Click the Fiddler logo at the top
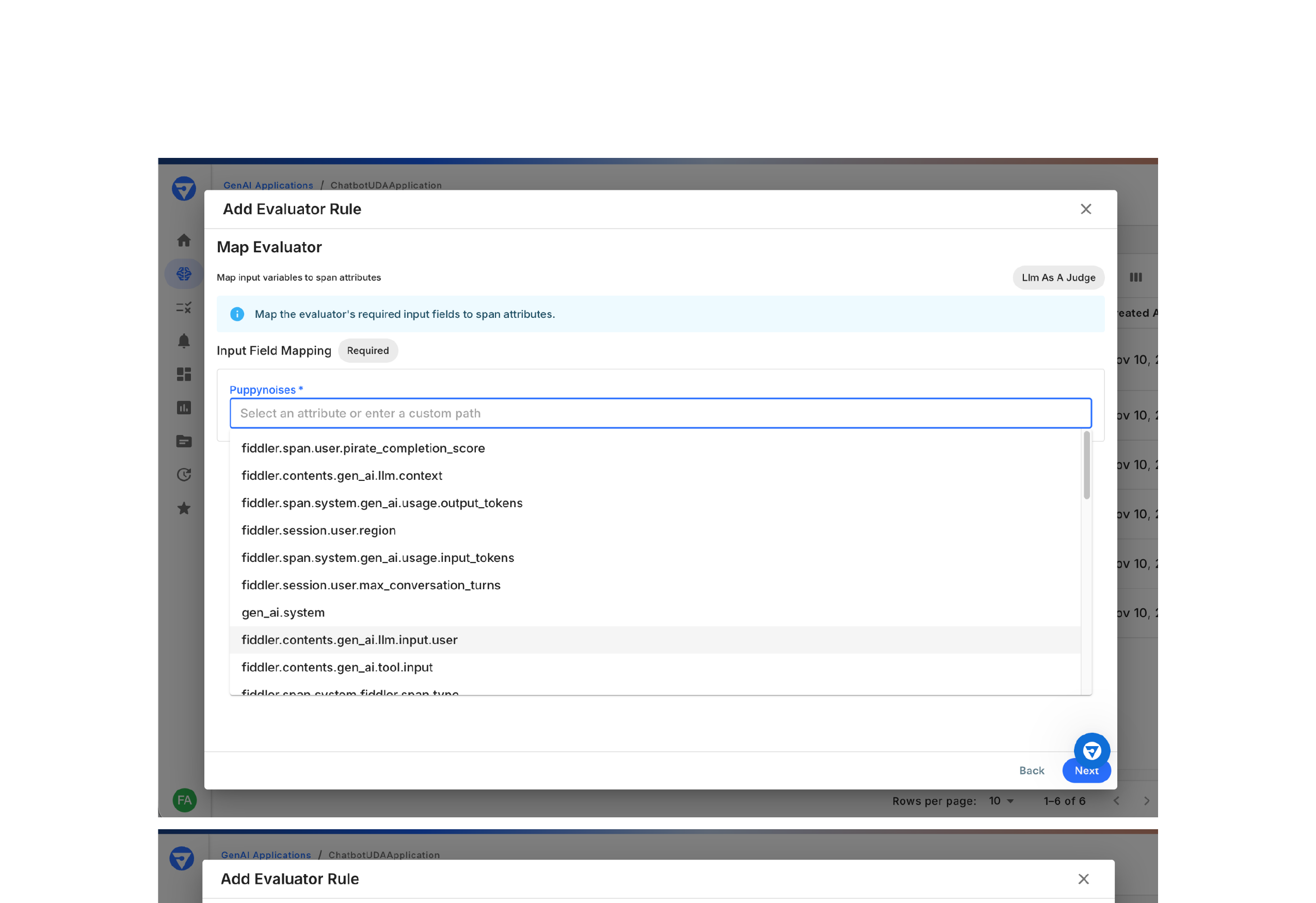The image size is (1316, 903). 184,188
